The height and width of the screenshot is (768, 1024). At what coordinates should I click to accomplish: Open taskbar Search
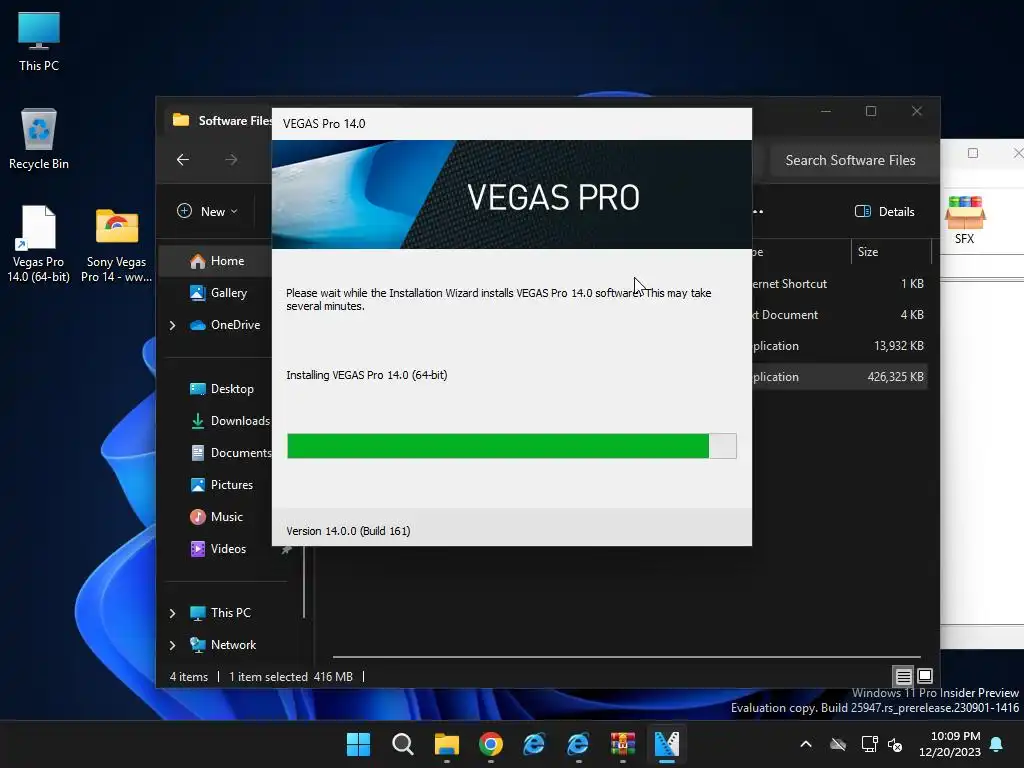point(402,744)
